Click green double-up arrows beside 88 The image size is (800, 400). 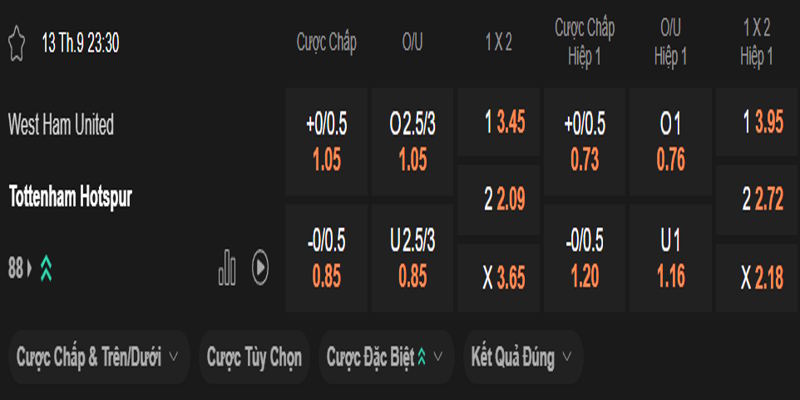pyautogui.click(x=47, y=268)
